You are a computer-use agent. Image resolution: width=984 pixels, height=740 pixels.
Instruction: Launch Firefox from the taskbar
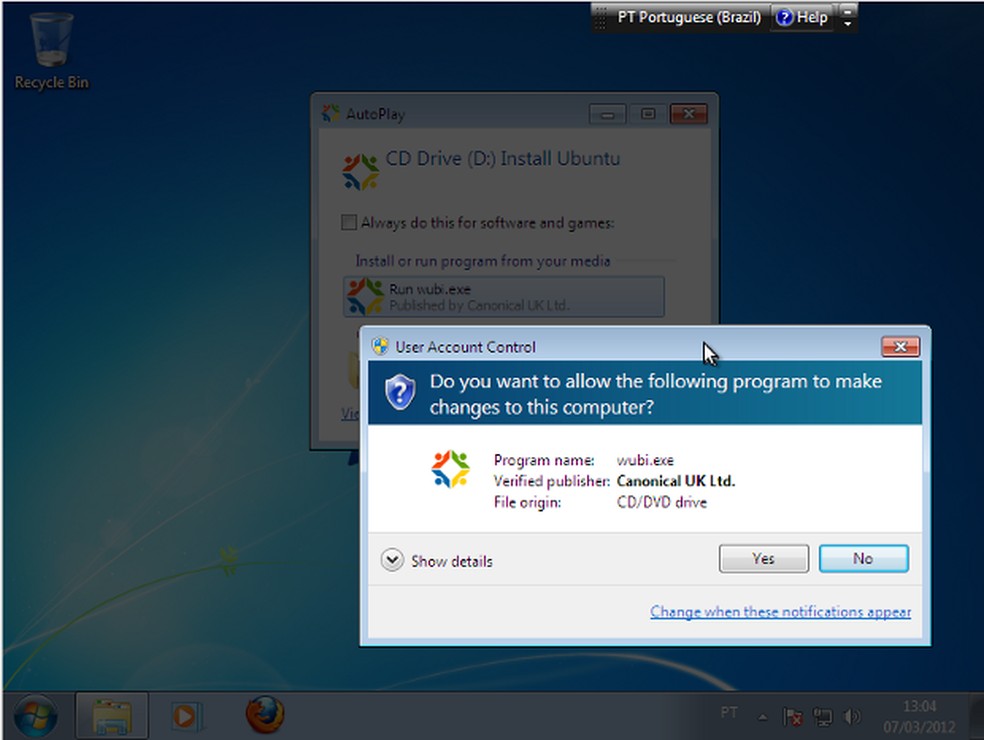pyautogui.click(x=264, y=715)
